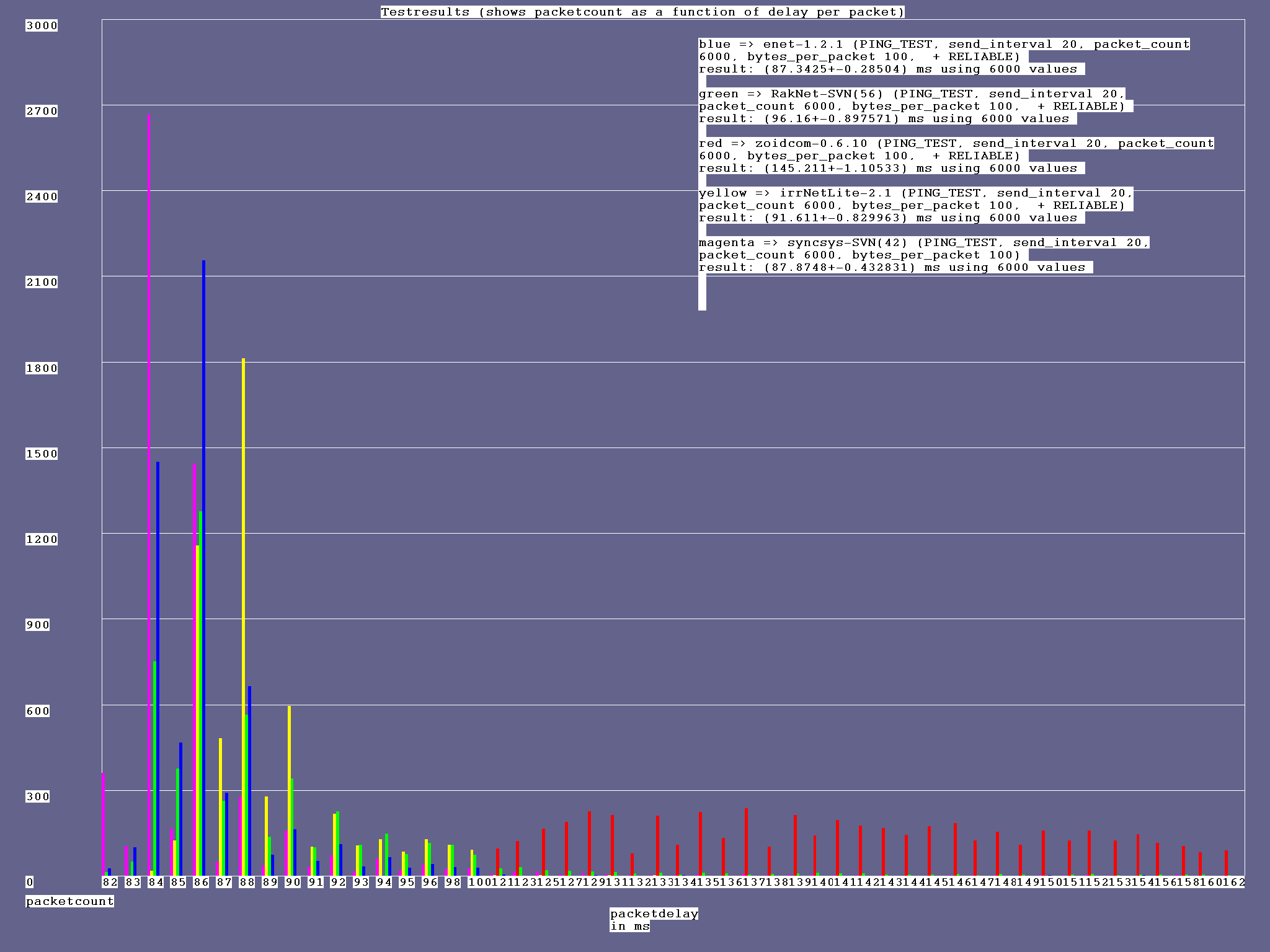Click the x-axis label '85'

[178, 882]
